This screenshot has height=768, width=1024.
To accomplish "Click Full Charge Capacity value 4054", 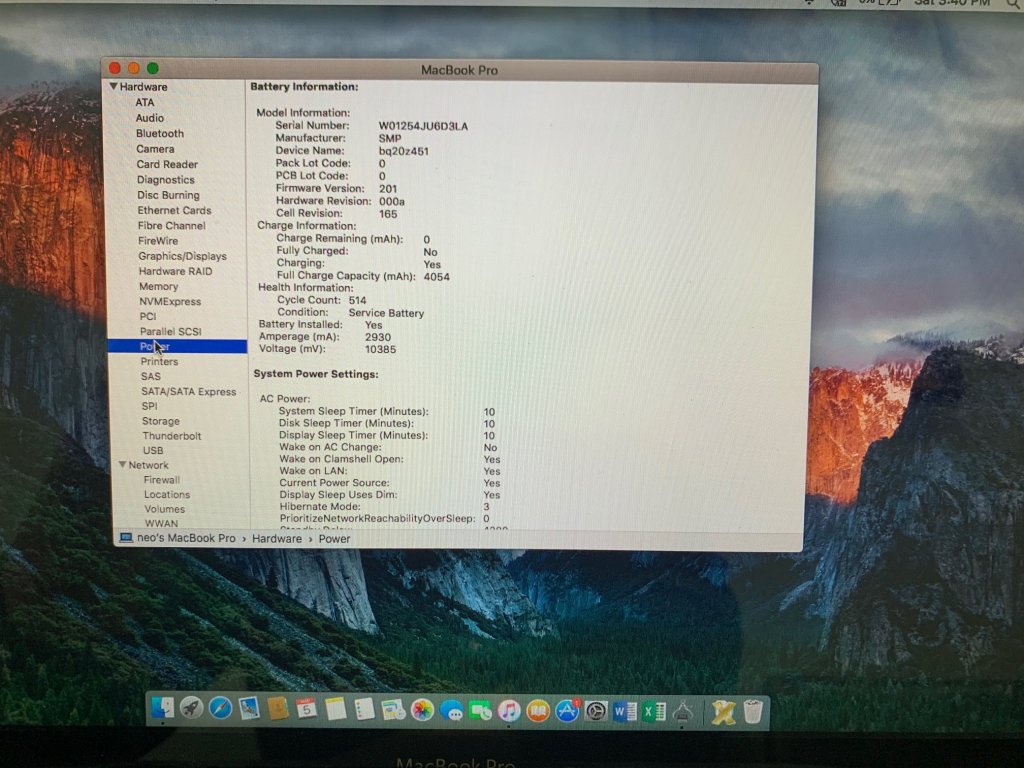I will (436, 276).
